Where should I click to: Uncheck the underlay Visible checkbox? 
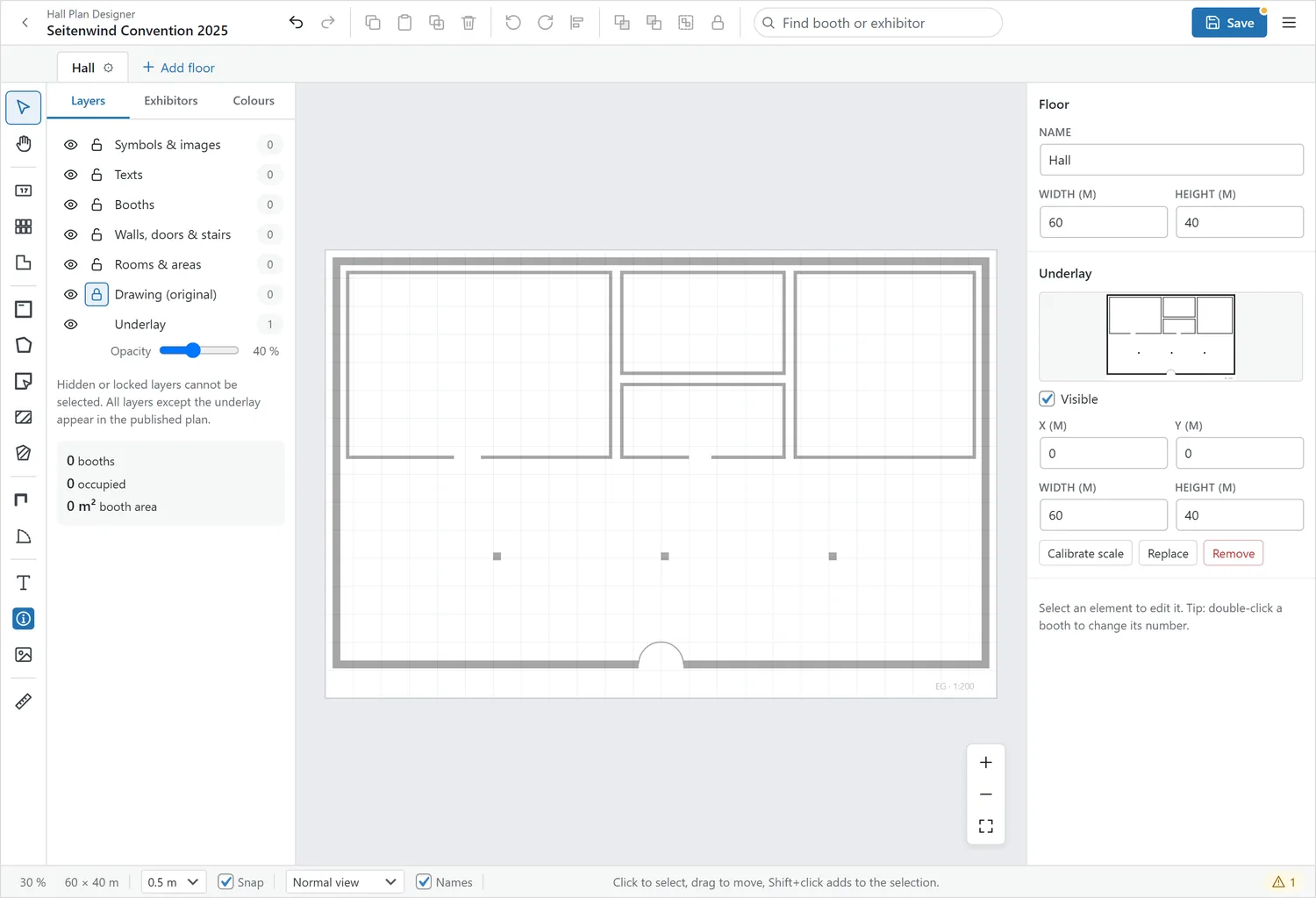pyautogui.click(x=1047, y=399)
